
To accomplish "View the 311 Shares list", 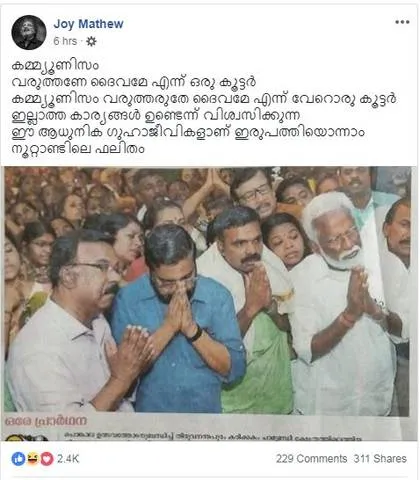I will click(380, 459).
